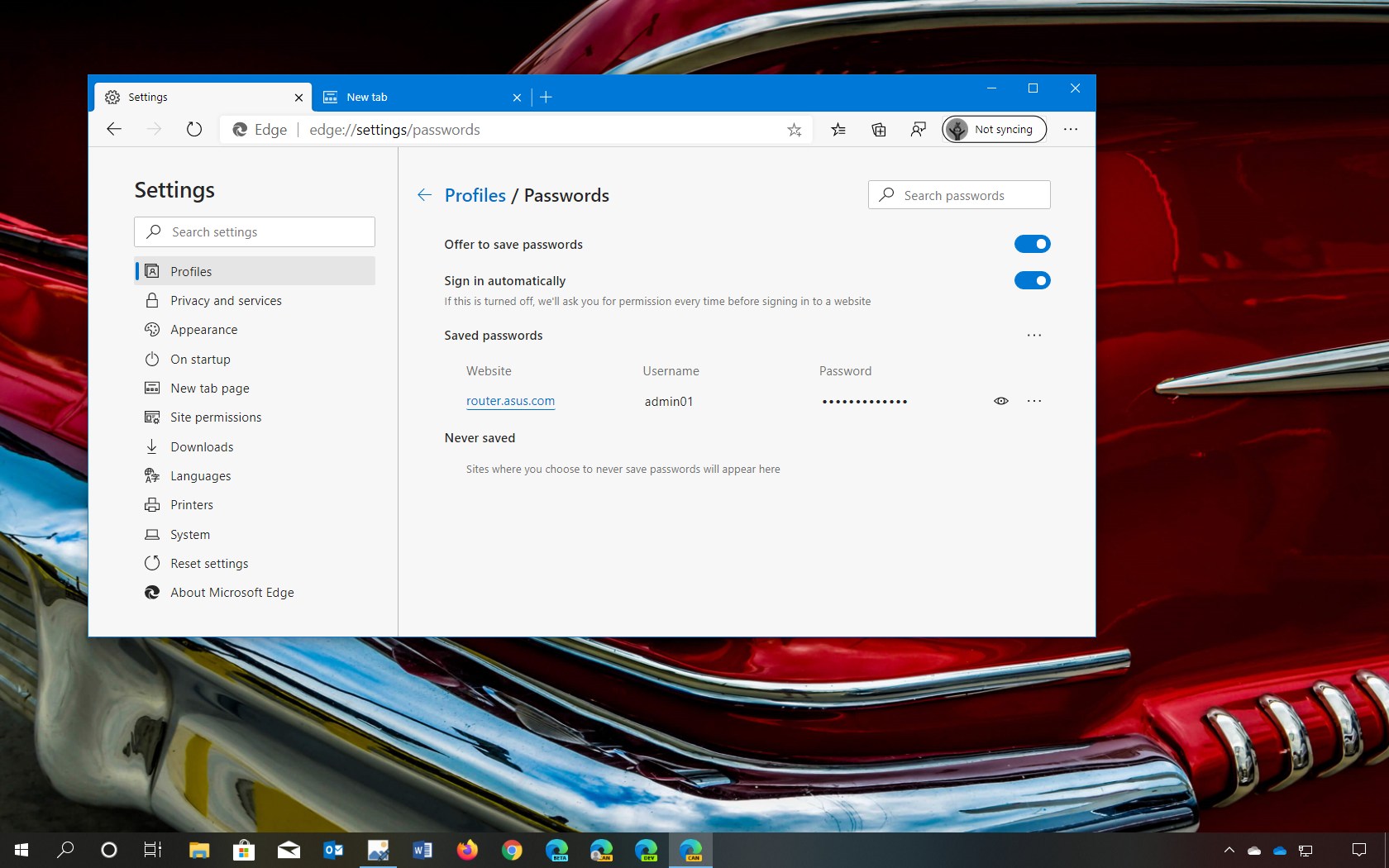Screen dimensions: 1389x868
Task: Click the Search passwords field
Action: click(x=959, y=195)
